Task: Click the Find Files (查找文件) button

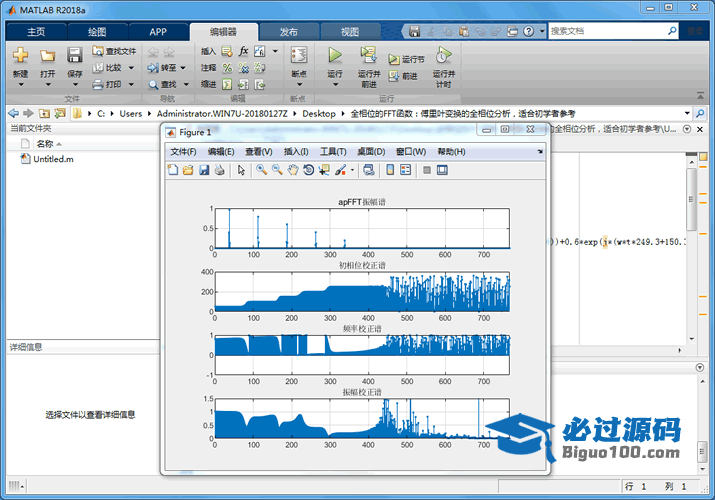Action: click(x=114, y=51)
